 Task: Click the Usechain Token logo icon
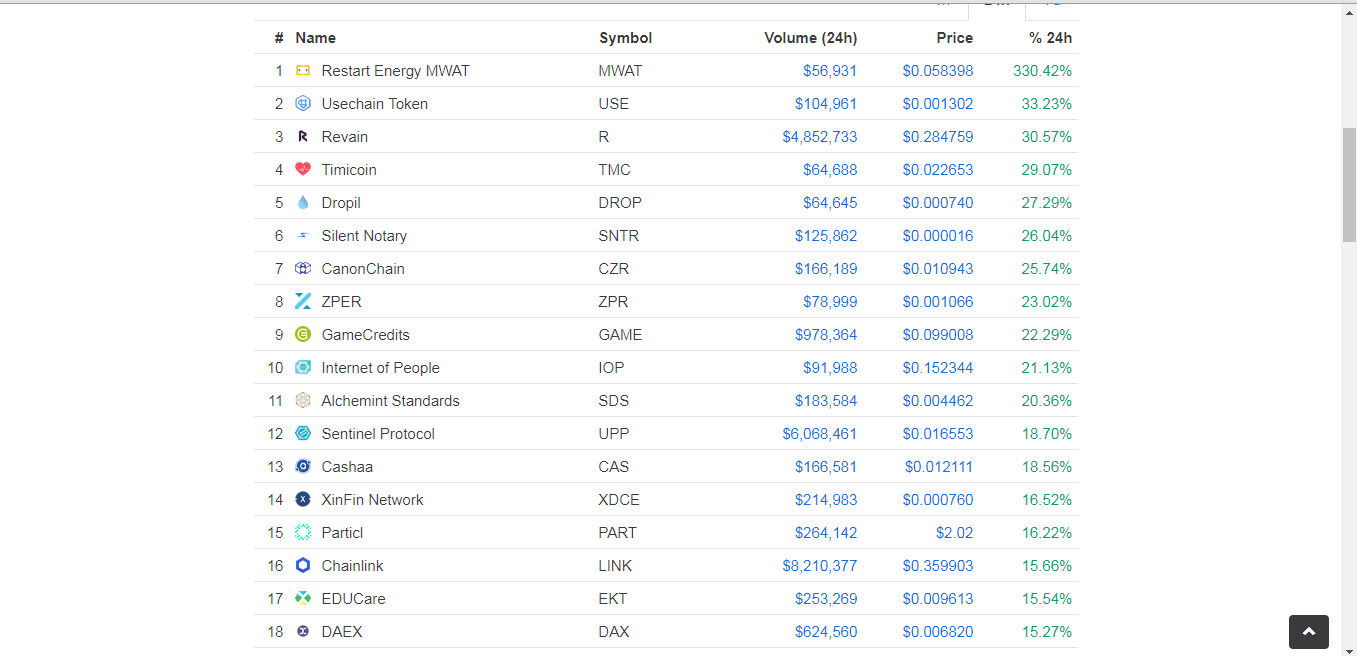[303, 104]
